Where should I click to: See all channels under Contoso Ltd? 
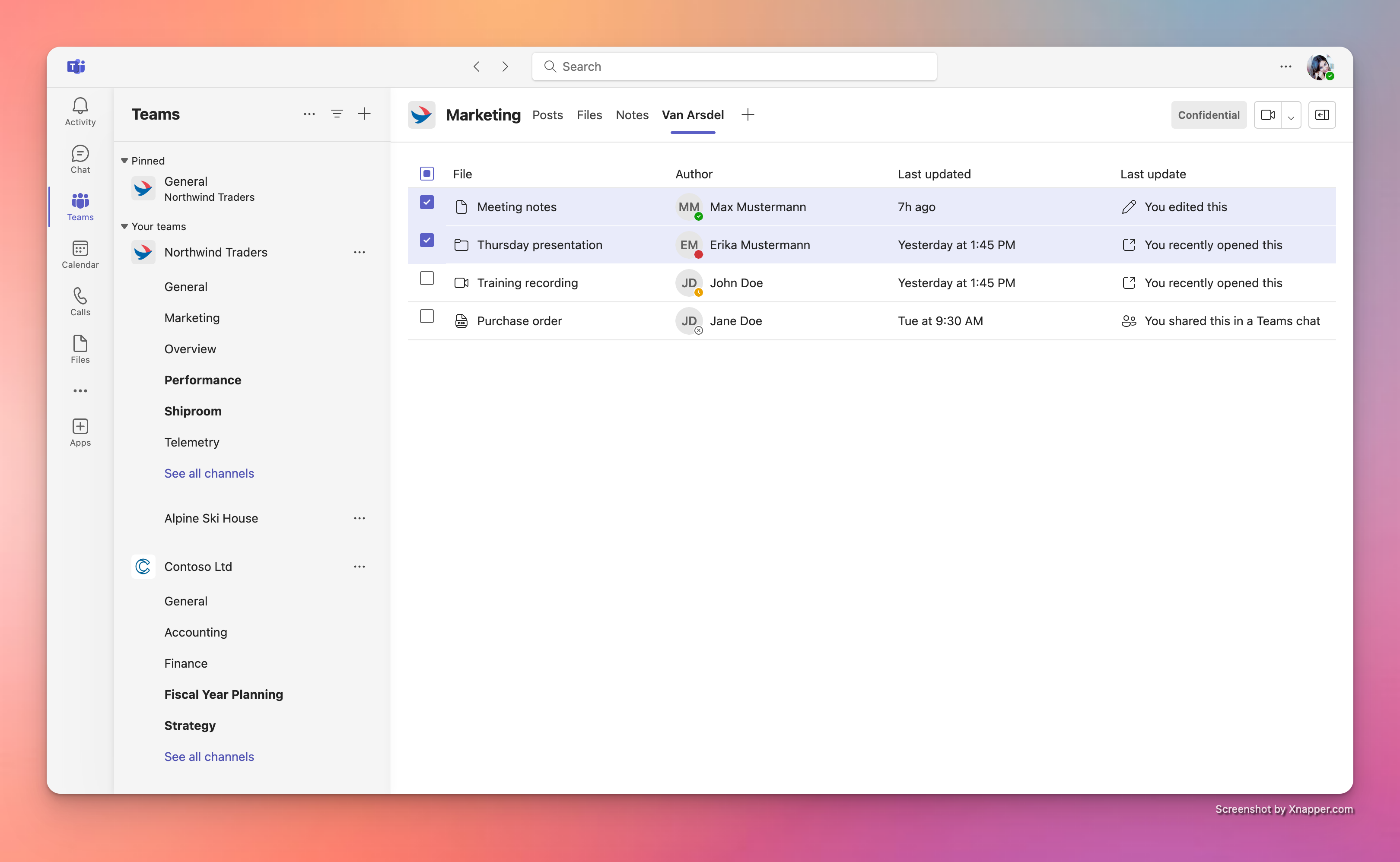pyautogui.click(x=209, y=757)
